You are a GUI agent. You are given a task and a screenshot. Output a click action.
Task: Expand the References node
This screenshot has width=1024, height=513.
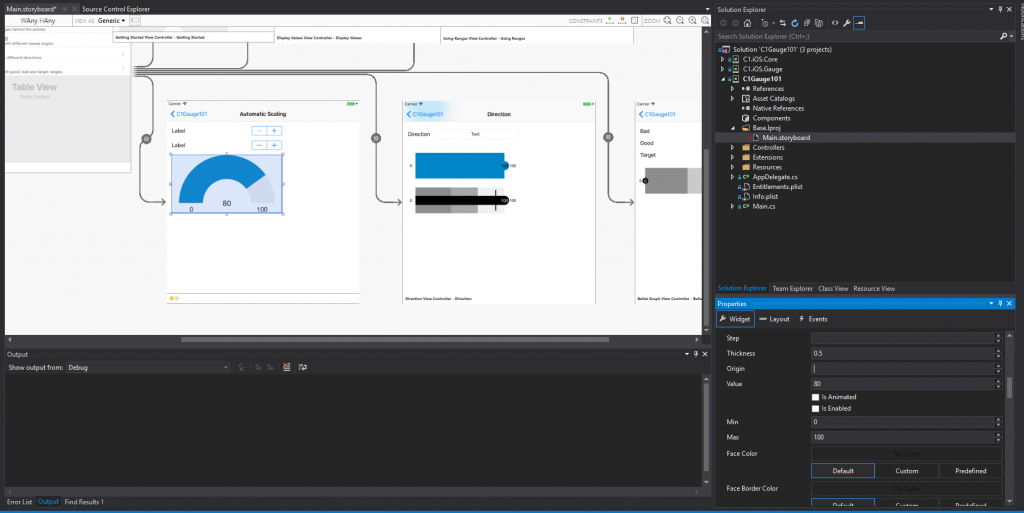click(x=733, y=89)
